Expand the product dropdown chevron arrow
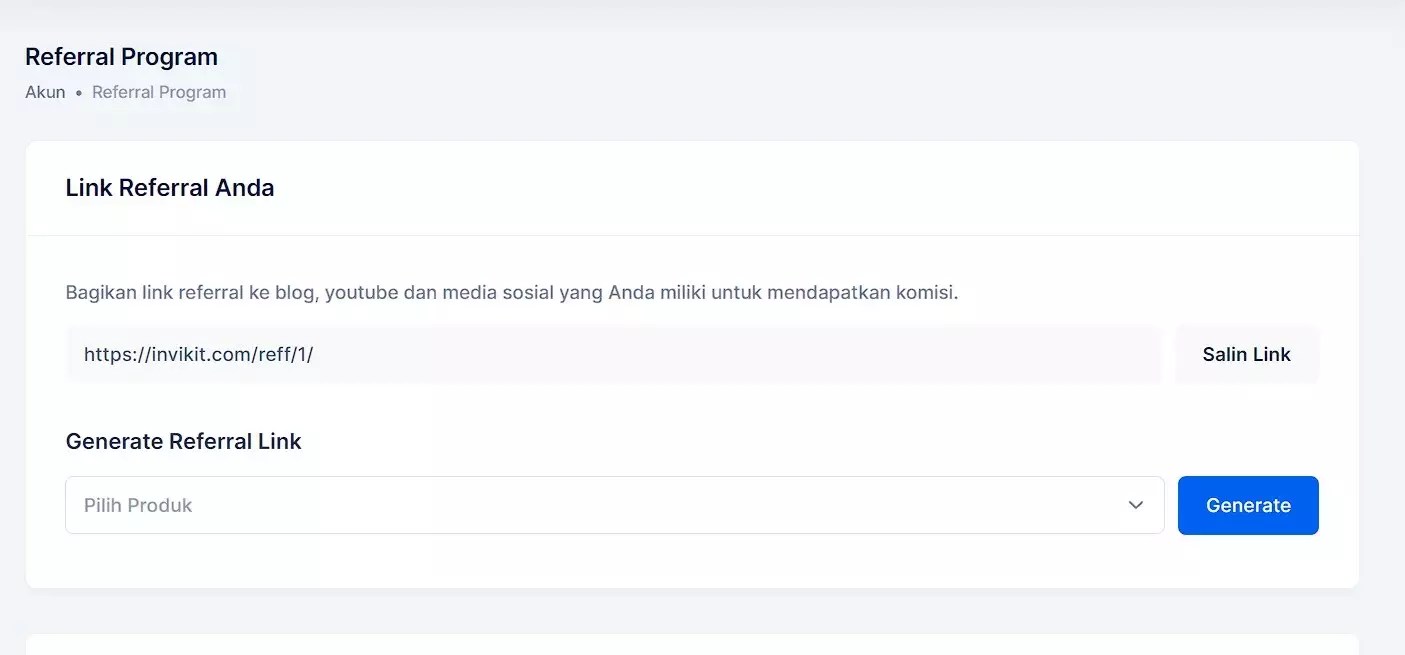This screenshot has height=655, width=1405. (1136, 505)
